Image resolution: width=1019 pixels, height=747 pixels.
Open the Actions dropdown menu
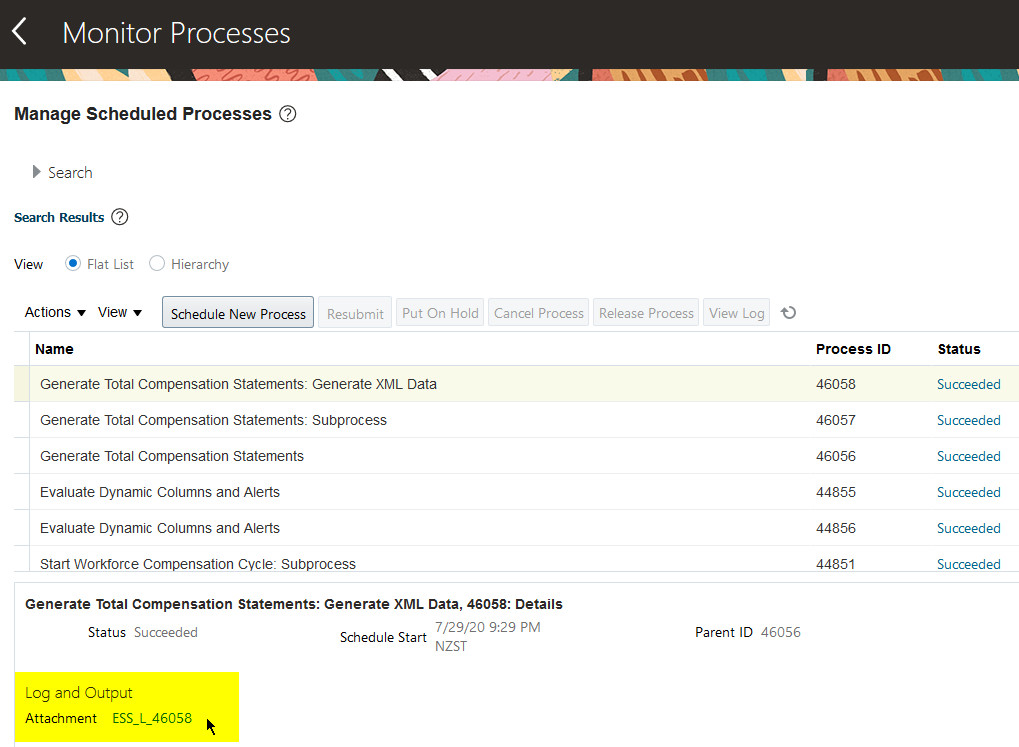55,312
